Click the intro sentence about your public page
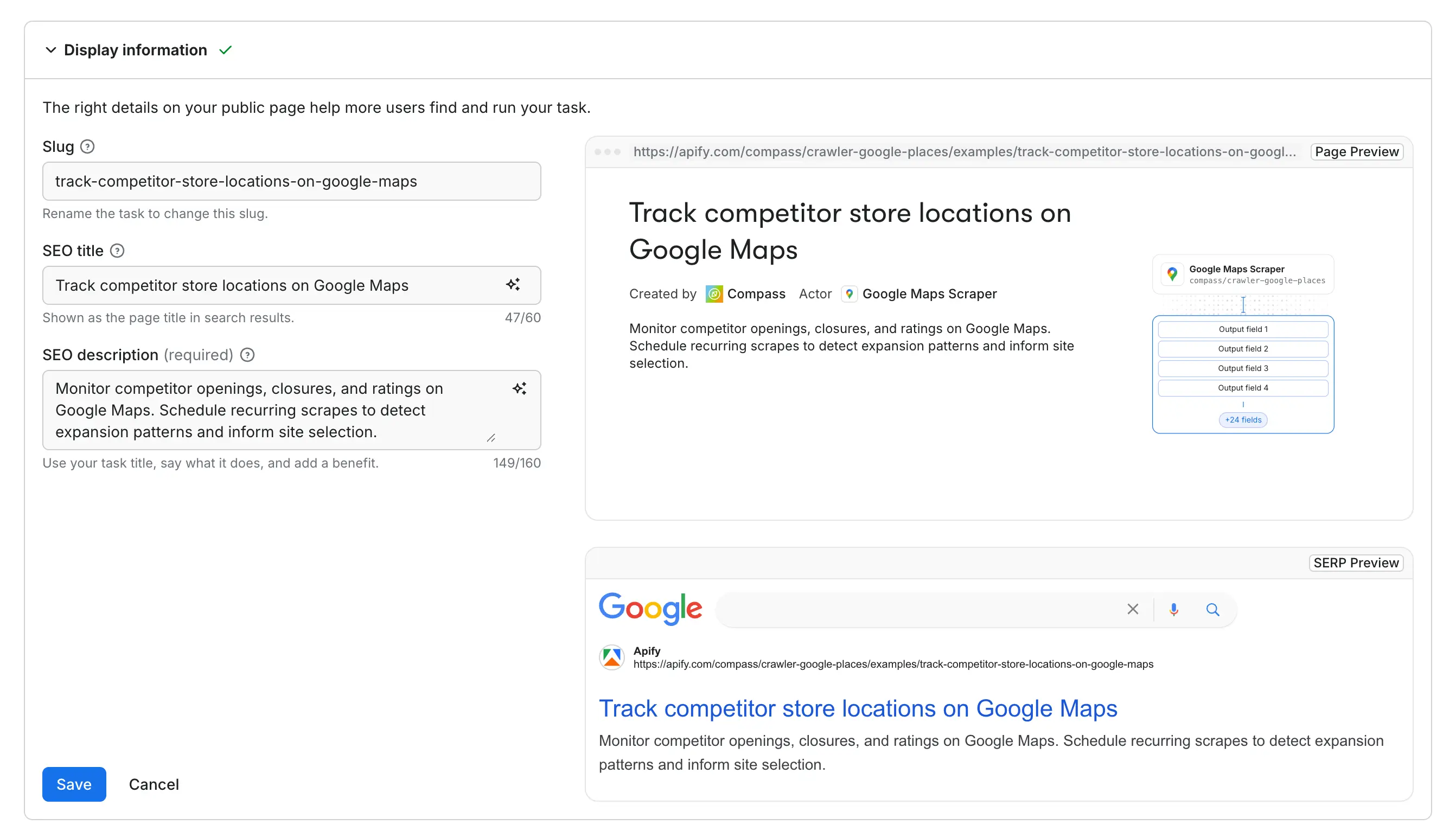Screen dimensions: 1456x831 (x=316, y=107)
